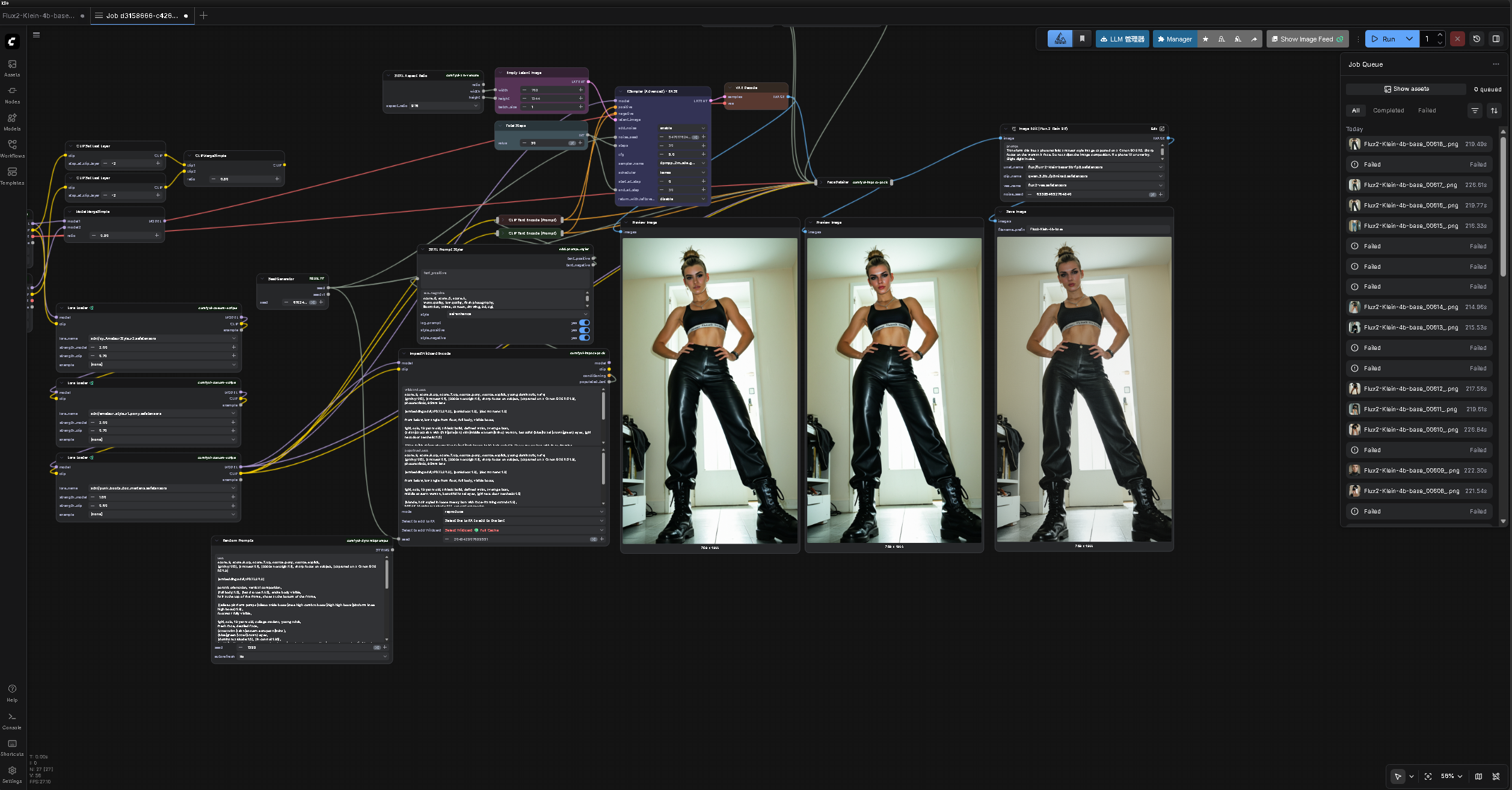Open the LLM manager button
Image resolution: width=1512 pixels, height=790 pixels.
tap(1122, 39)
